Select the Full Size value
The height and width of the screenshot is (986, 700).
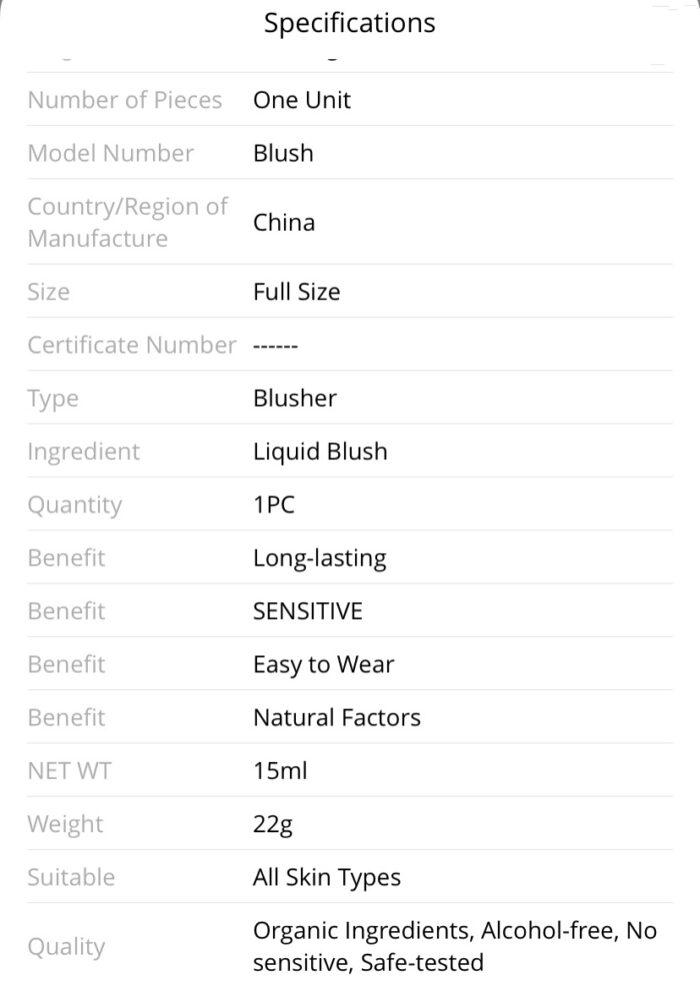tap(297, 292)
